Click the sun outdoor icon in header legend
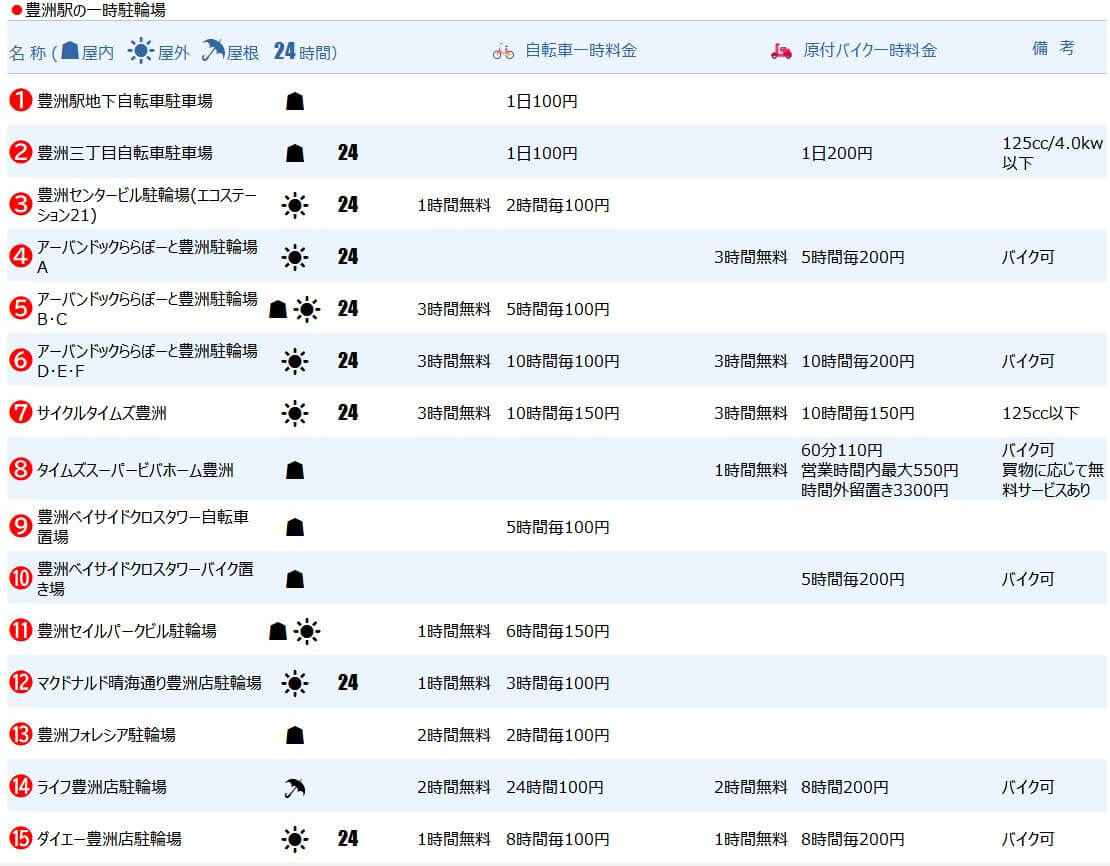The image size is (1110, 866). coord(142,51)
